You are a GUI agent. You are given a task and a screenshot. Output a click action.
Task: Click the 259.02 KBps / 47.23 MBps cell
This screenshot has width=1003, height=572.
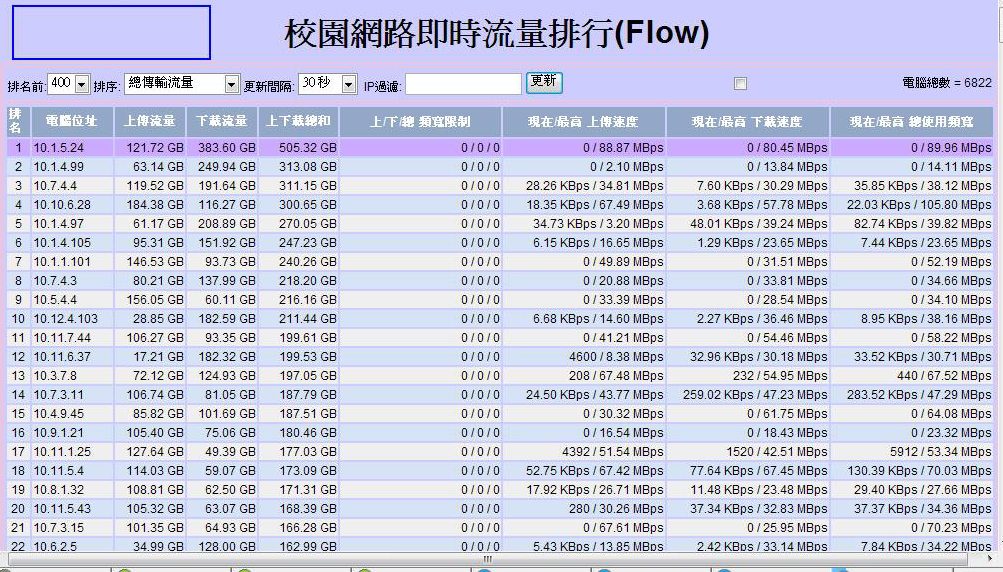pyautogui.click(x=748, y=395)
